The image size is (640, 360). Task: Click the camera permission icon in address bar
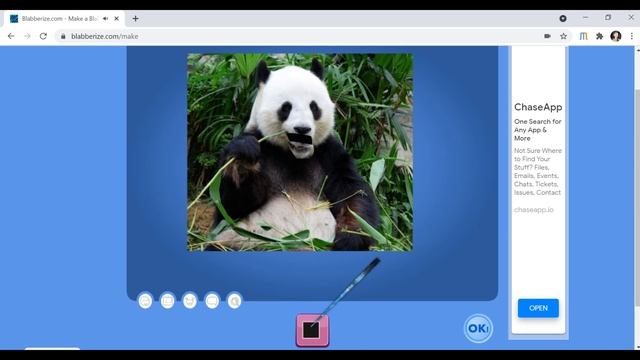point(547,36)
